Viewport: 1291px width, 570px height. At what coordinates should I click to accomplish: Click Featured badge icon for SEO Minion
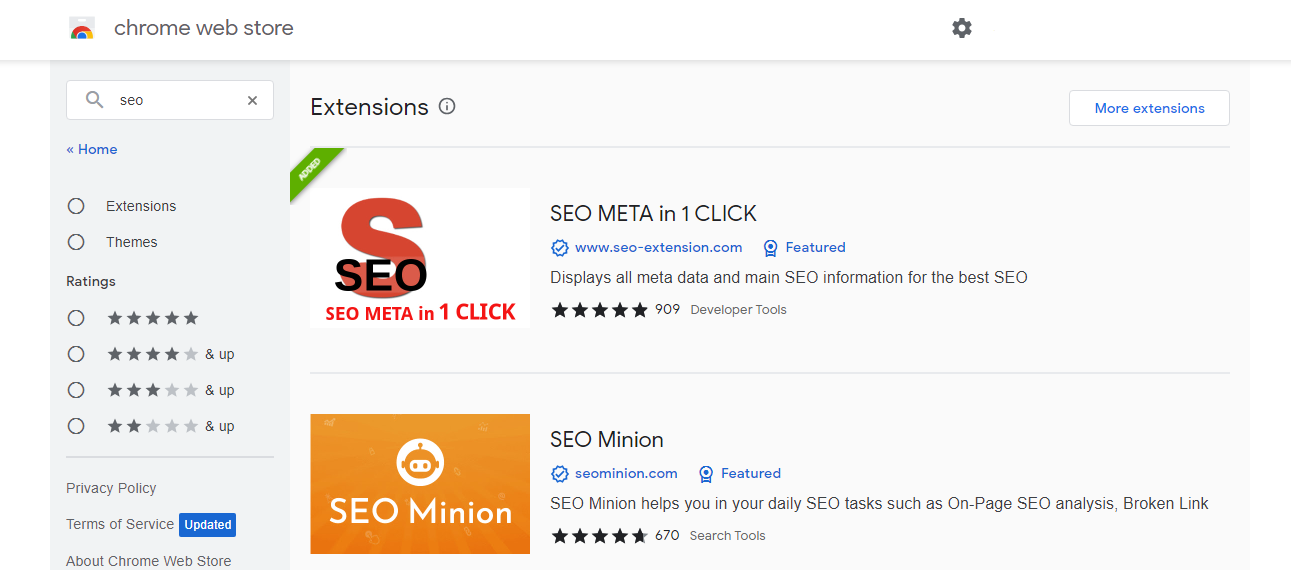click(x=706, y=474)
